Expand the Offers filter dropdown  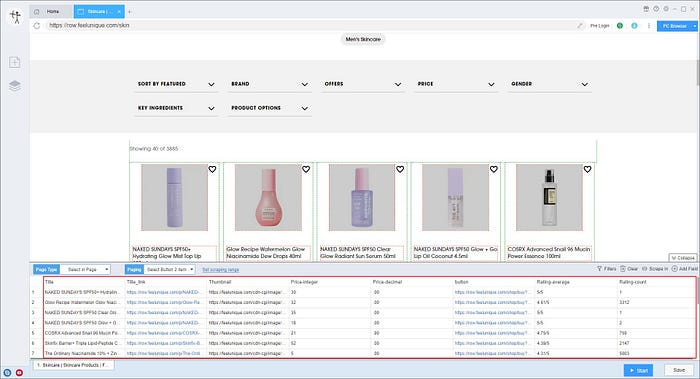pos(362,84)
